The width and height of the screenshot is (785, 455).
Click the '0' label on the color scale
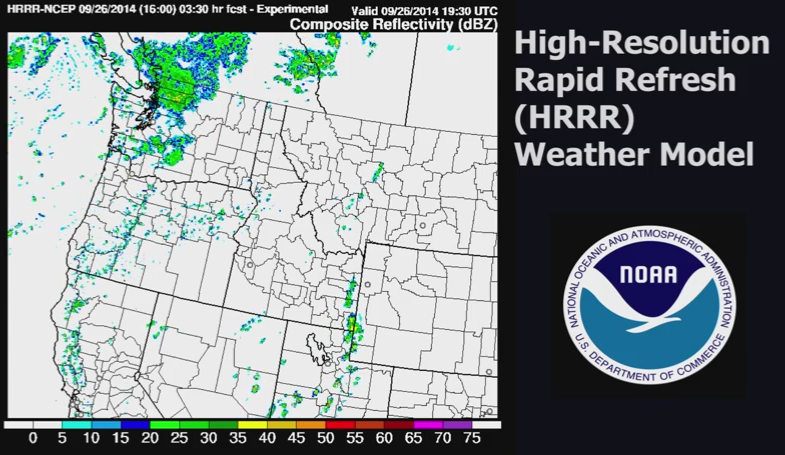click(x=33, y=438)
